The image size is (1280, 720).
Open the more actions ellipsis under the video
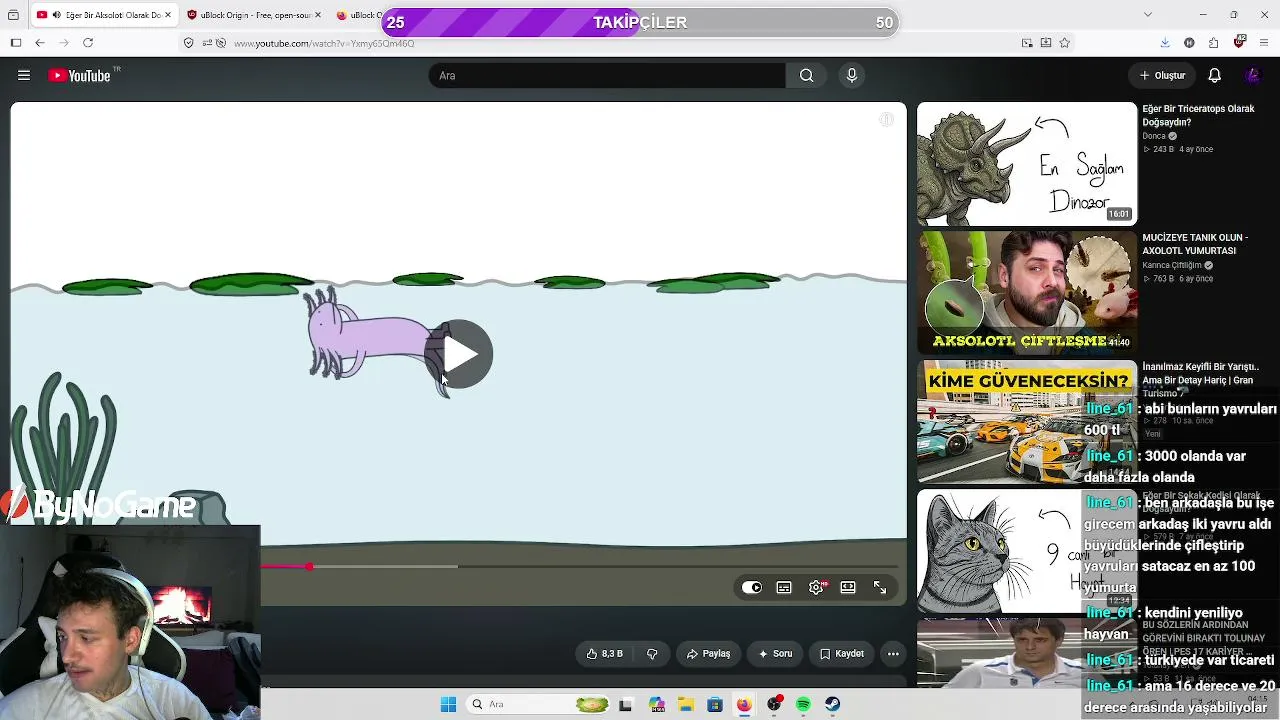(x=893, y=653)
